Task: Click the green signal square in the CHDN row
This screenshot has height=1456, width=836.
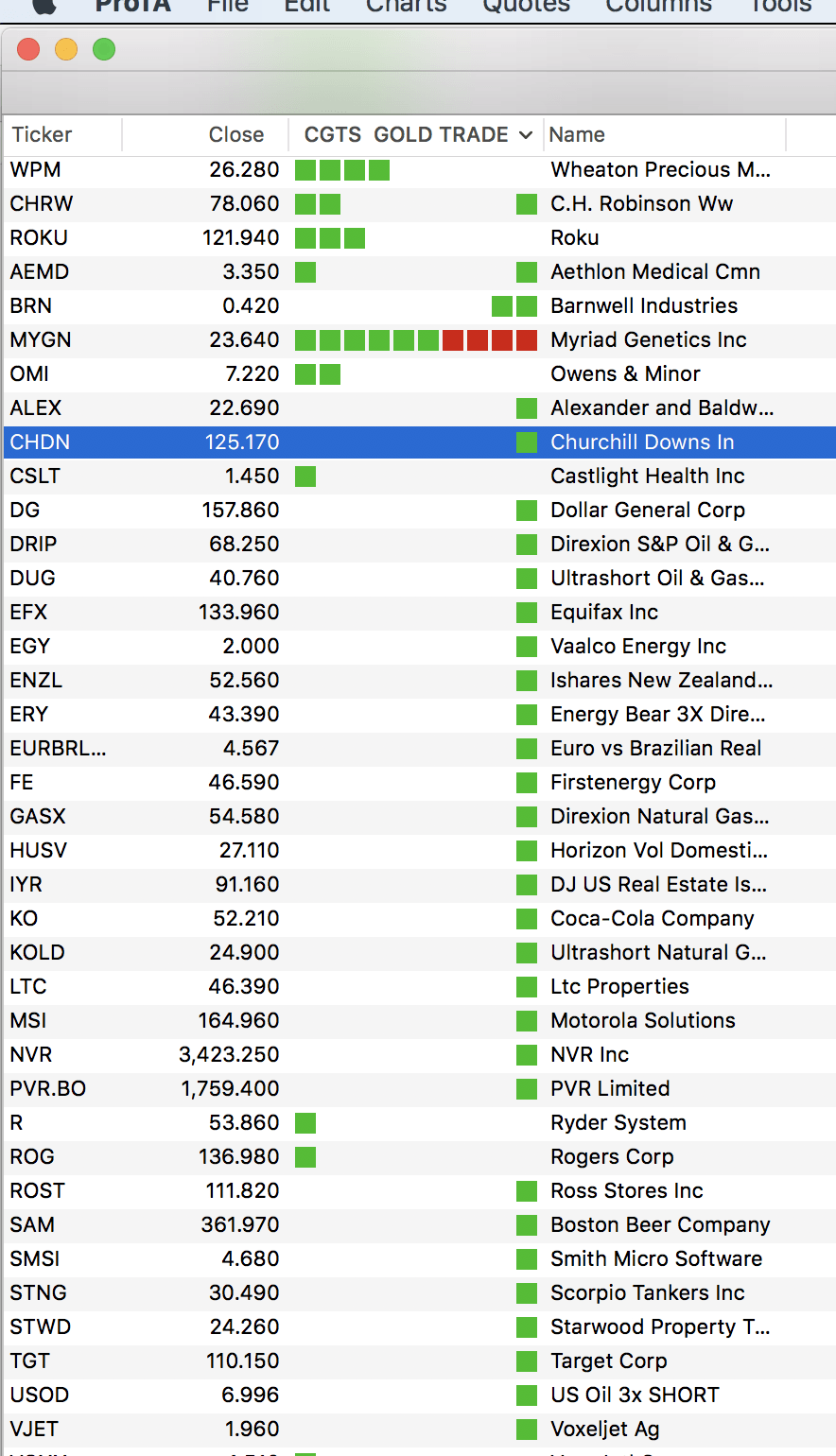Action: coord(527,442)
